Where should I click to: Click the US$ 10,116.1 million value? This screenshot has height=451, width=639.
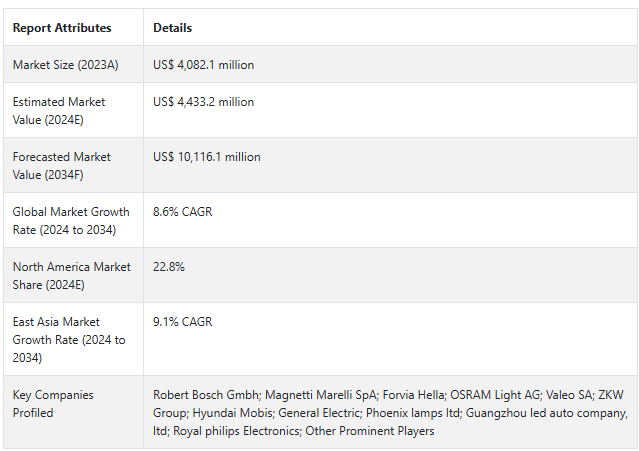pyautogui.click(x=206, y=157)
